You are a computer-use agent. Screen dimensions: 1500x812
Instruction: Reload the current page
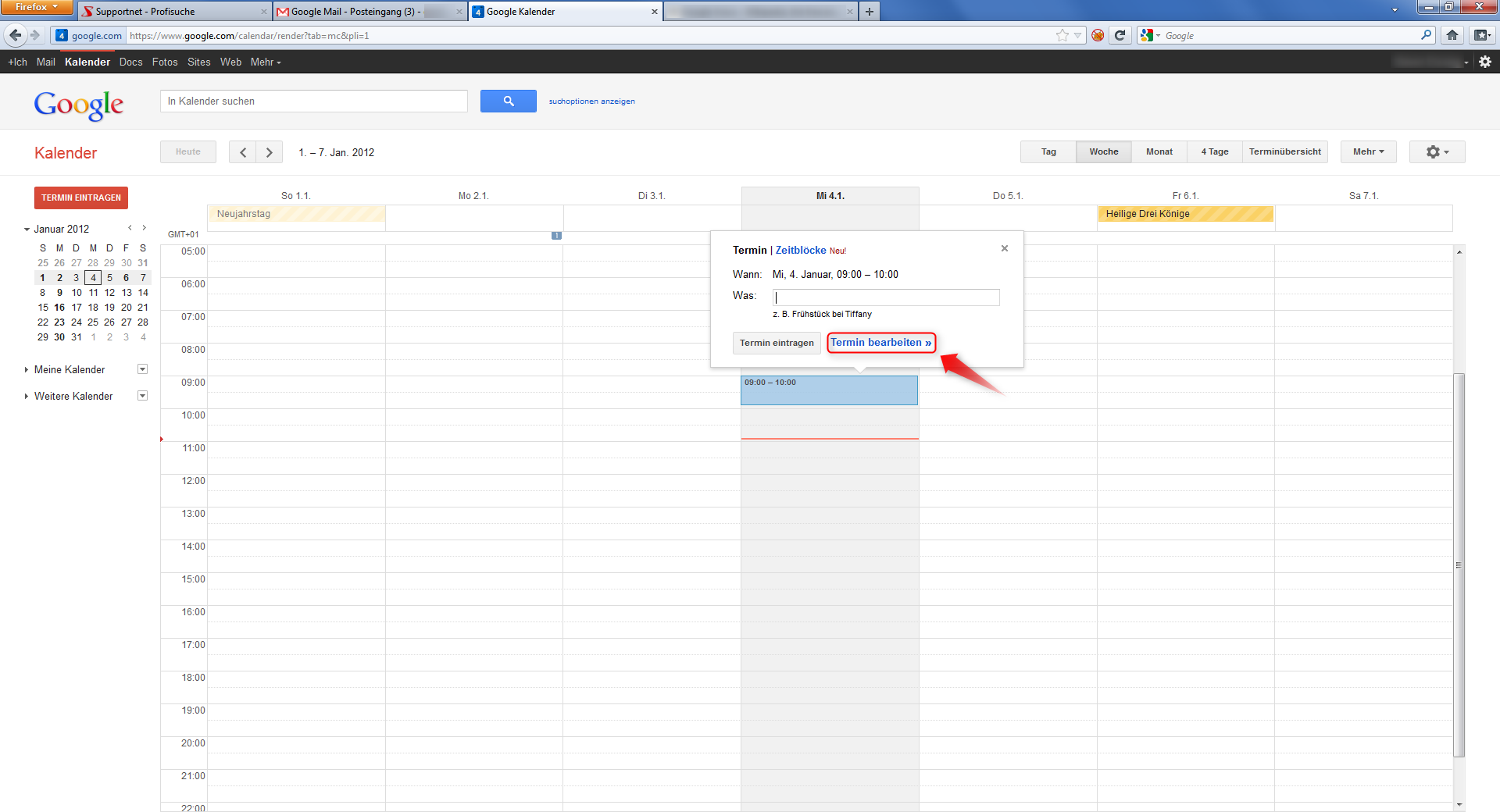(x=1120, y=35)
